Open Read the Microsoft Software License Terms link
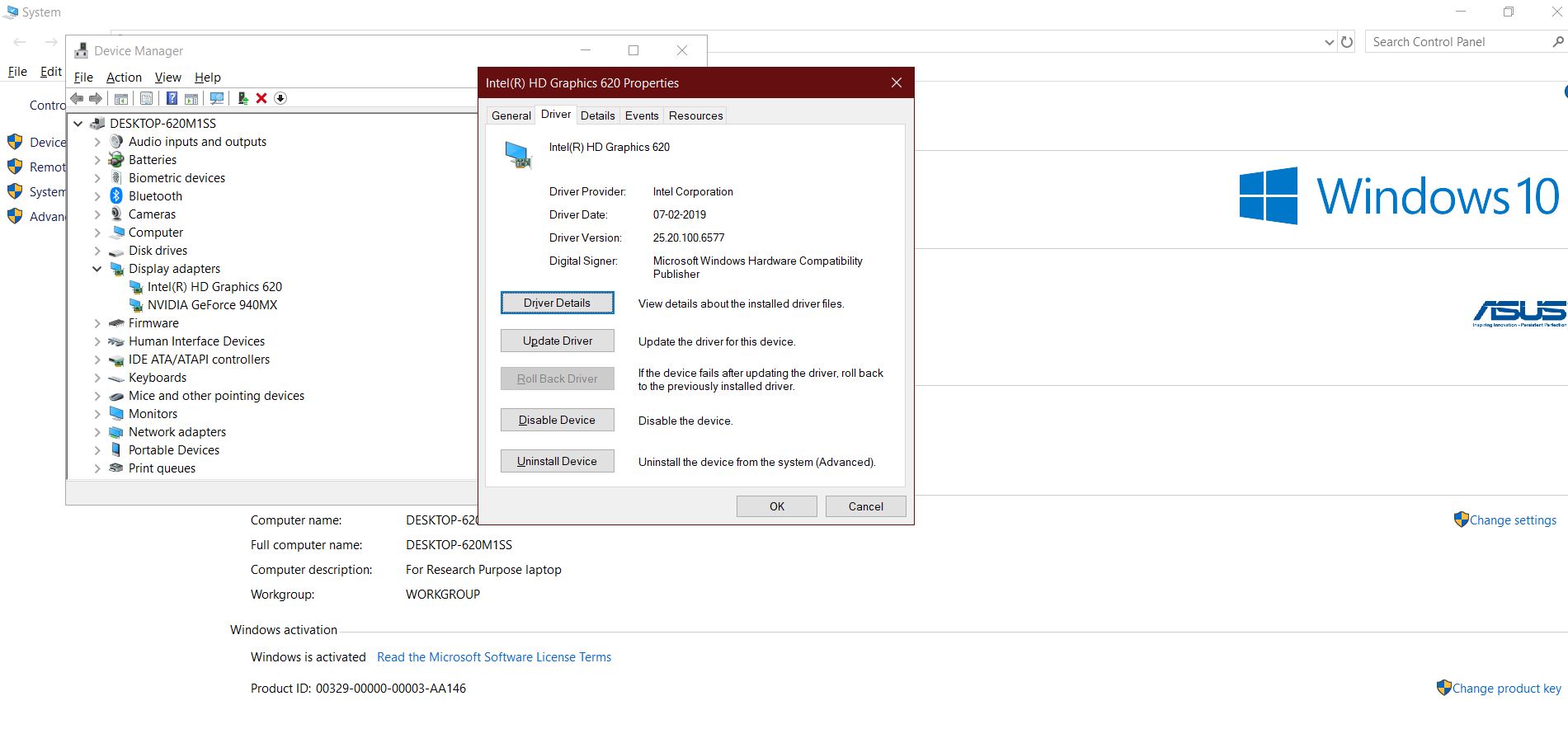Image resolution: width=1568 pixels, height=743 pixels. point(494,657)
